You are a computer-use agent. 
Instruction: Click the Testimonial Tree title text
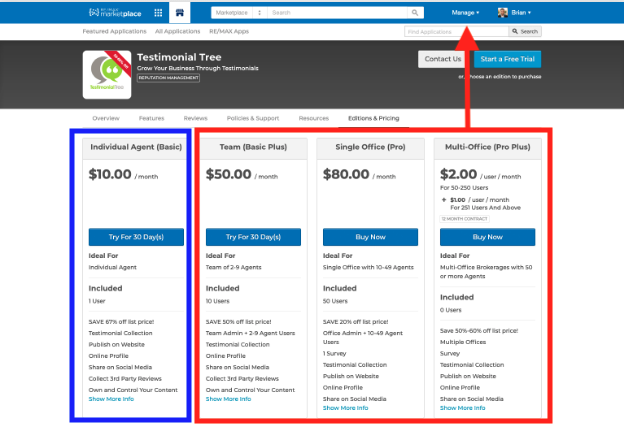(179, 57)
